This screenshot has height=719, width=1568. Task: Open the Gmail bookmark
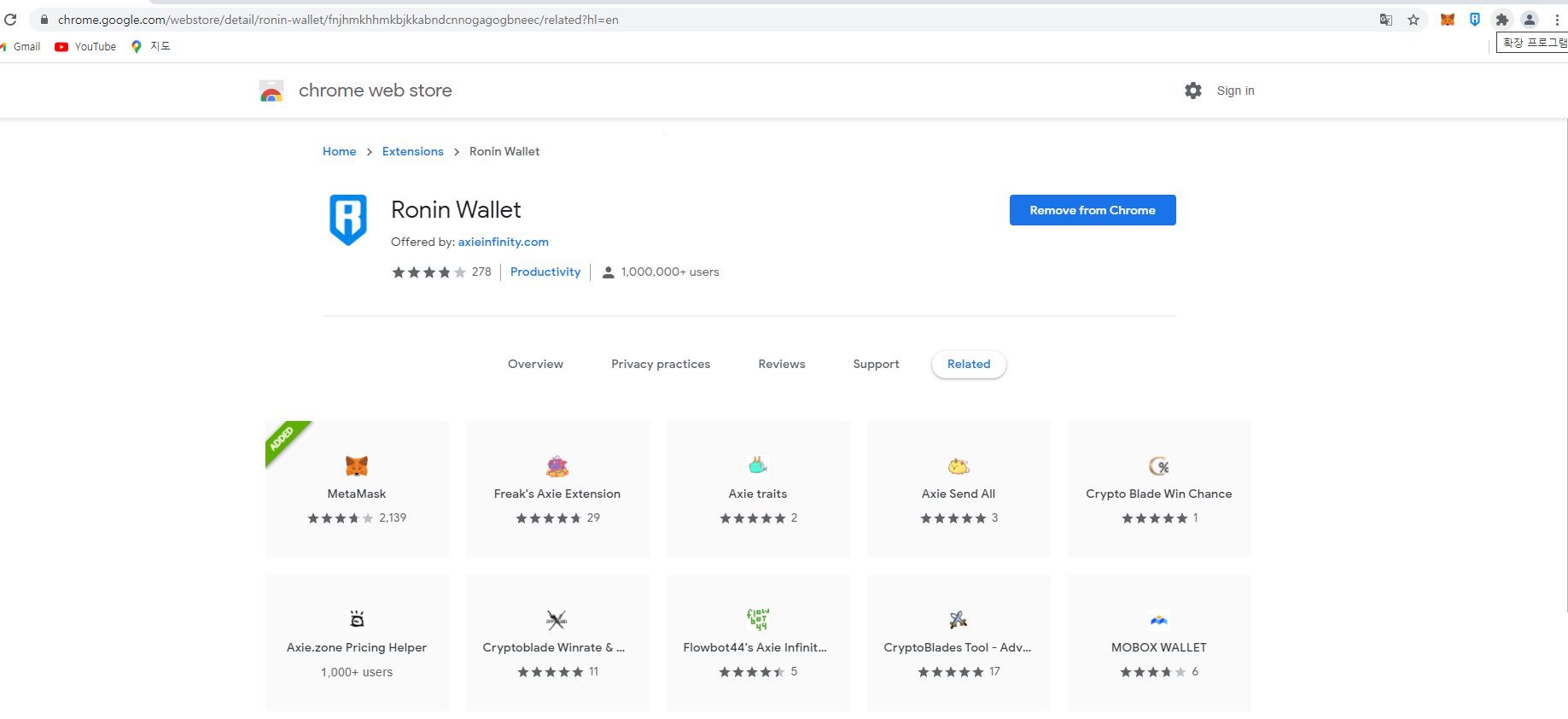pos(20,47)
